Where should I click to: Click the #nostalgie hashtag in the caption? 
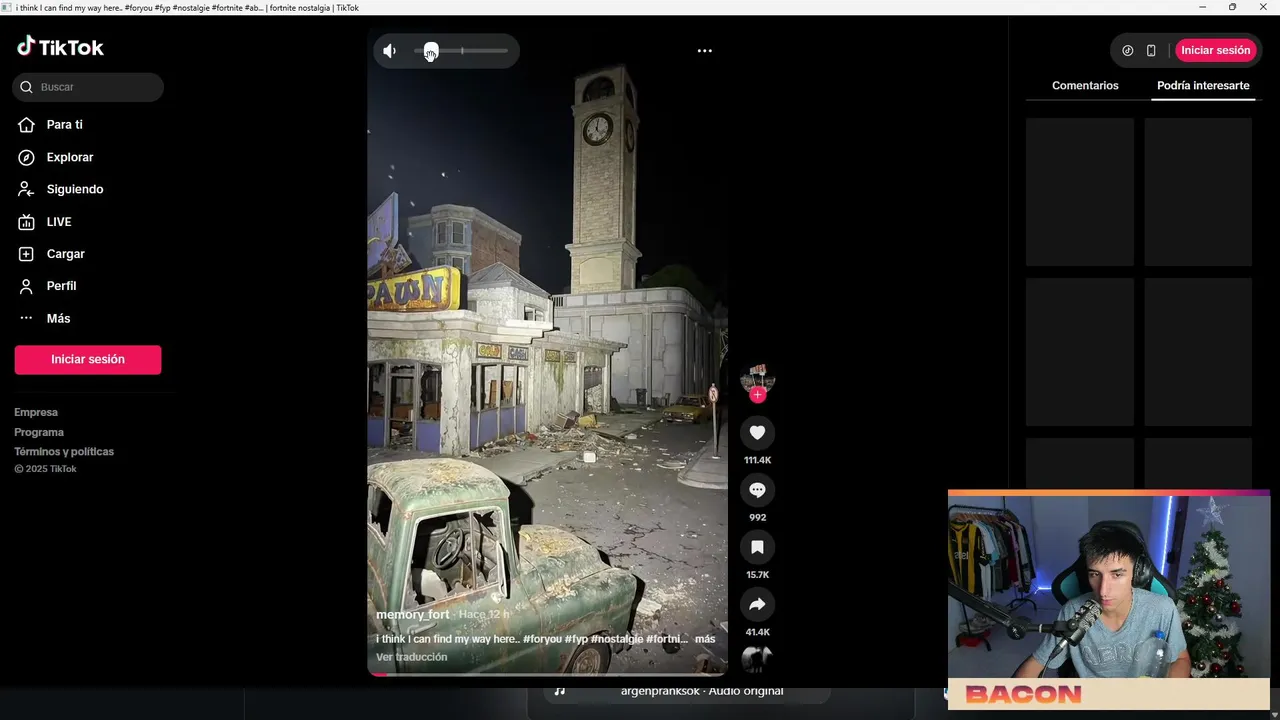click(x=616, y=639)
